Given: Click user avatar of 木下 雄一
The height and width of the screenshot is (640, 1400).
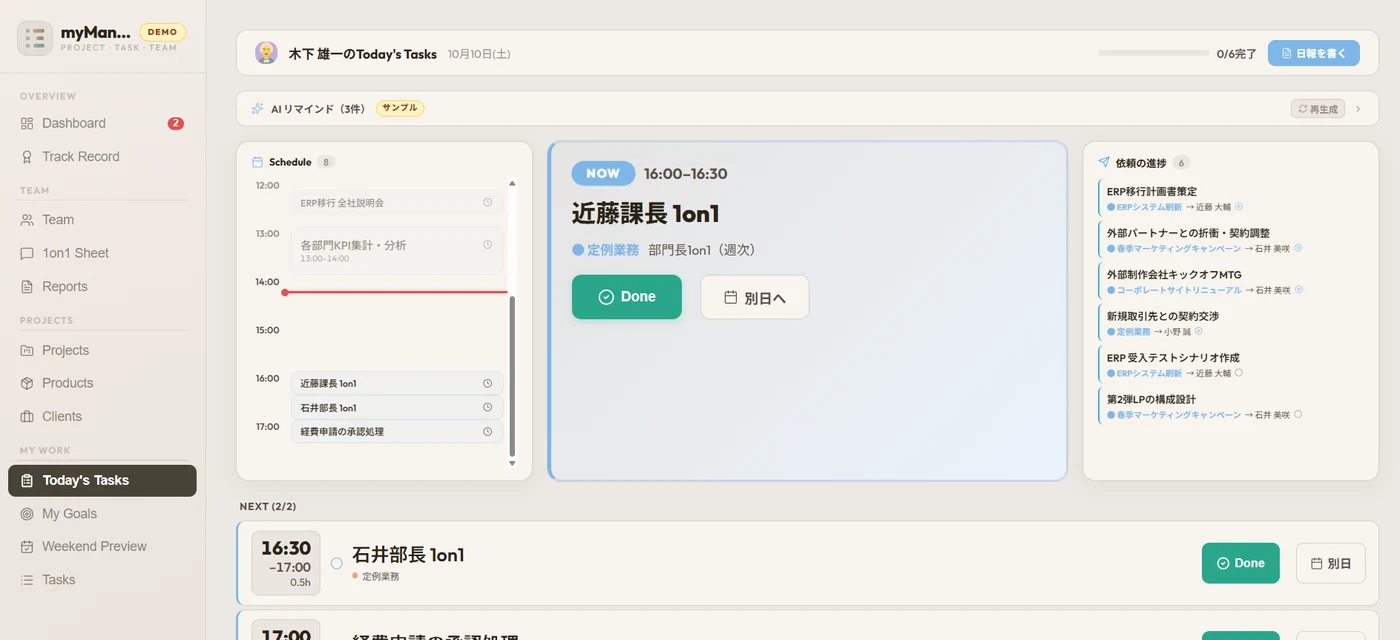Looking at the screenshot, I should 266,53.
